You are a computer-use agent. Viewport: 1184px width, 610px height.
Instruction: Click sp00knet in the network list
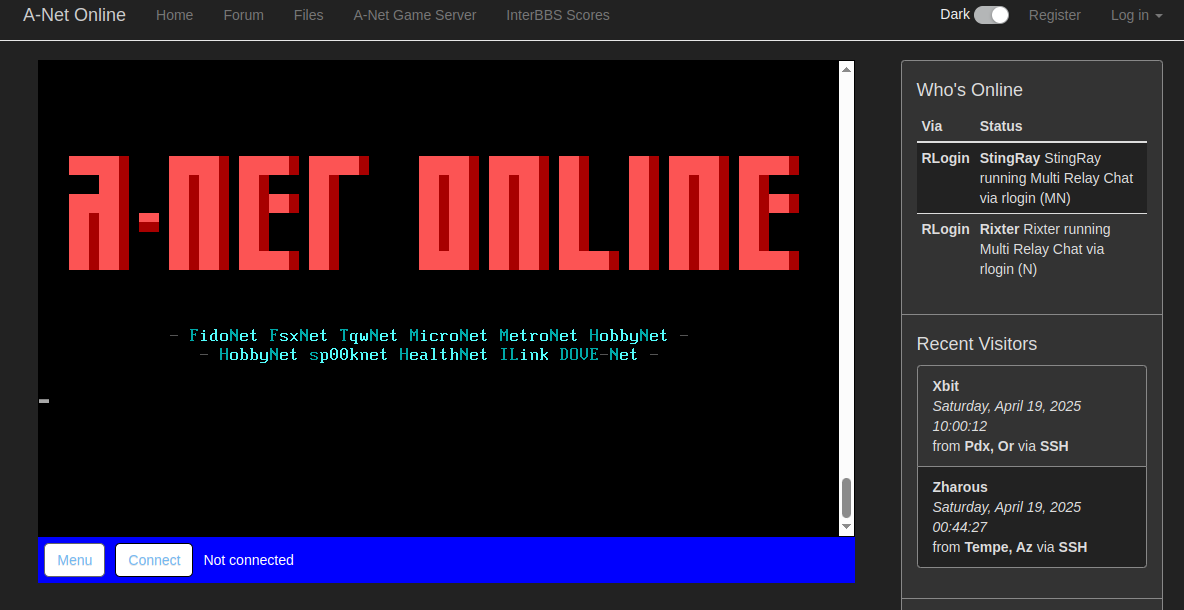[x=349, y=355]
